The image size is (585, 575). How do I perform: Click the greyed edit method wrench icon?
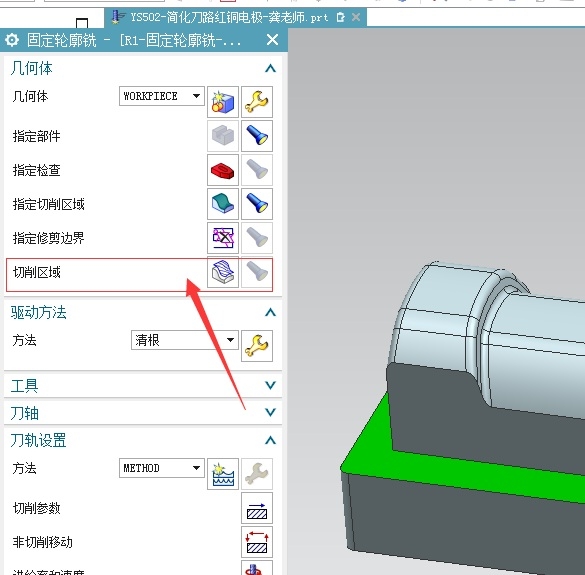point(257,474)
